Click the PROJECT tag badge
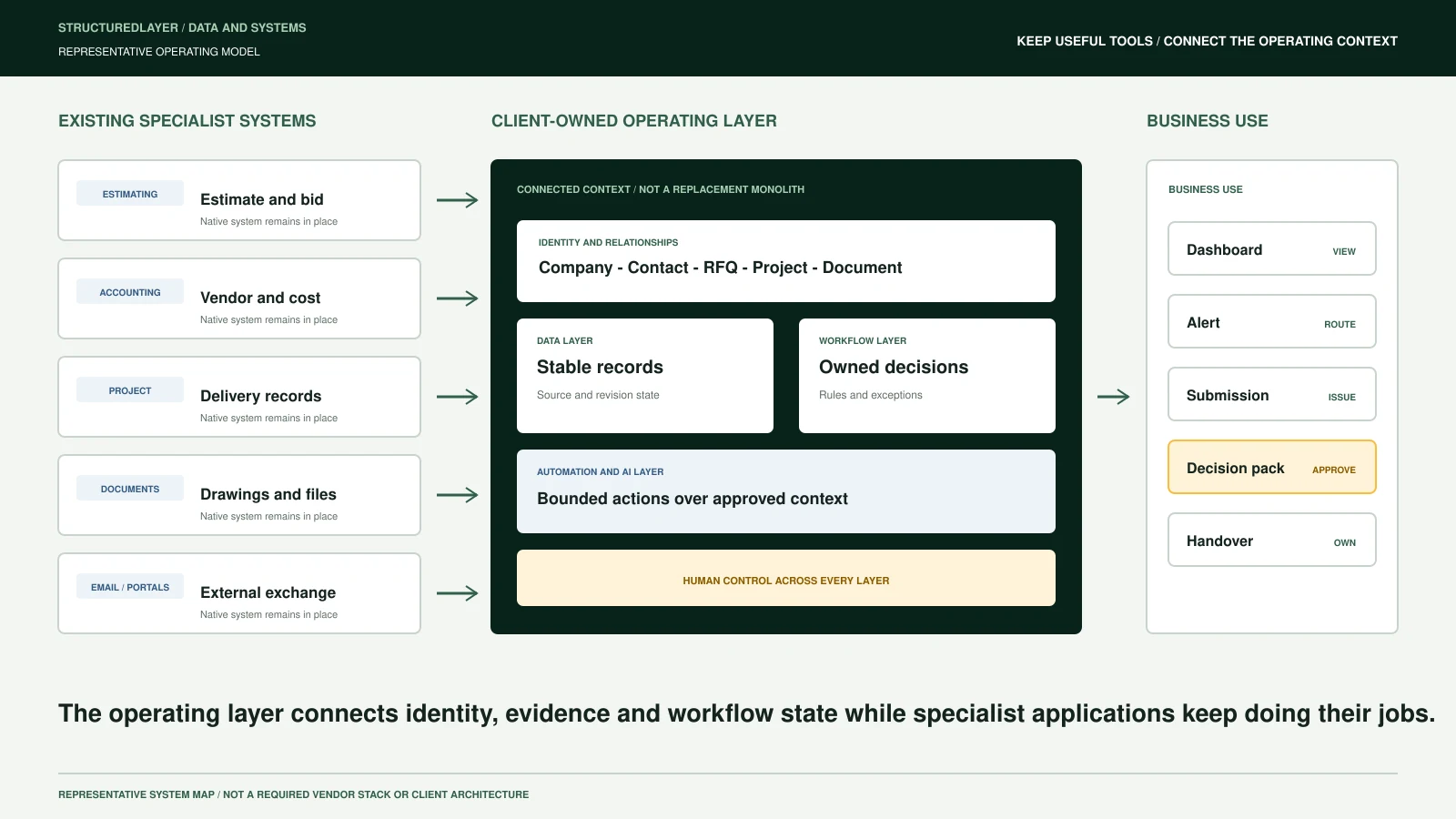 [x=130, y=390]
